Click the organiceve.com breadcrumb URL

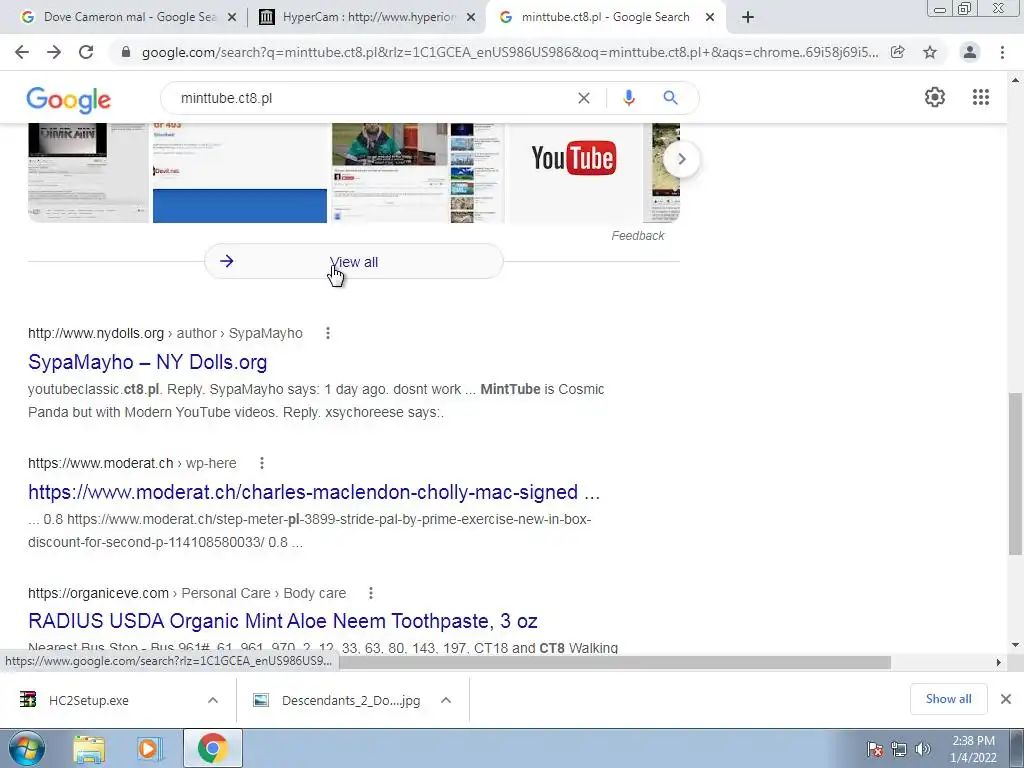click(x=187, y=593)
